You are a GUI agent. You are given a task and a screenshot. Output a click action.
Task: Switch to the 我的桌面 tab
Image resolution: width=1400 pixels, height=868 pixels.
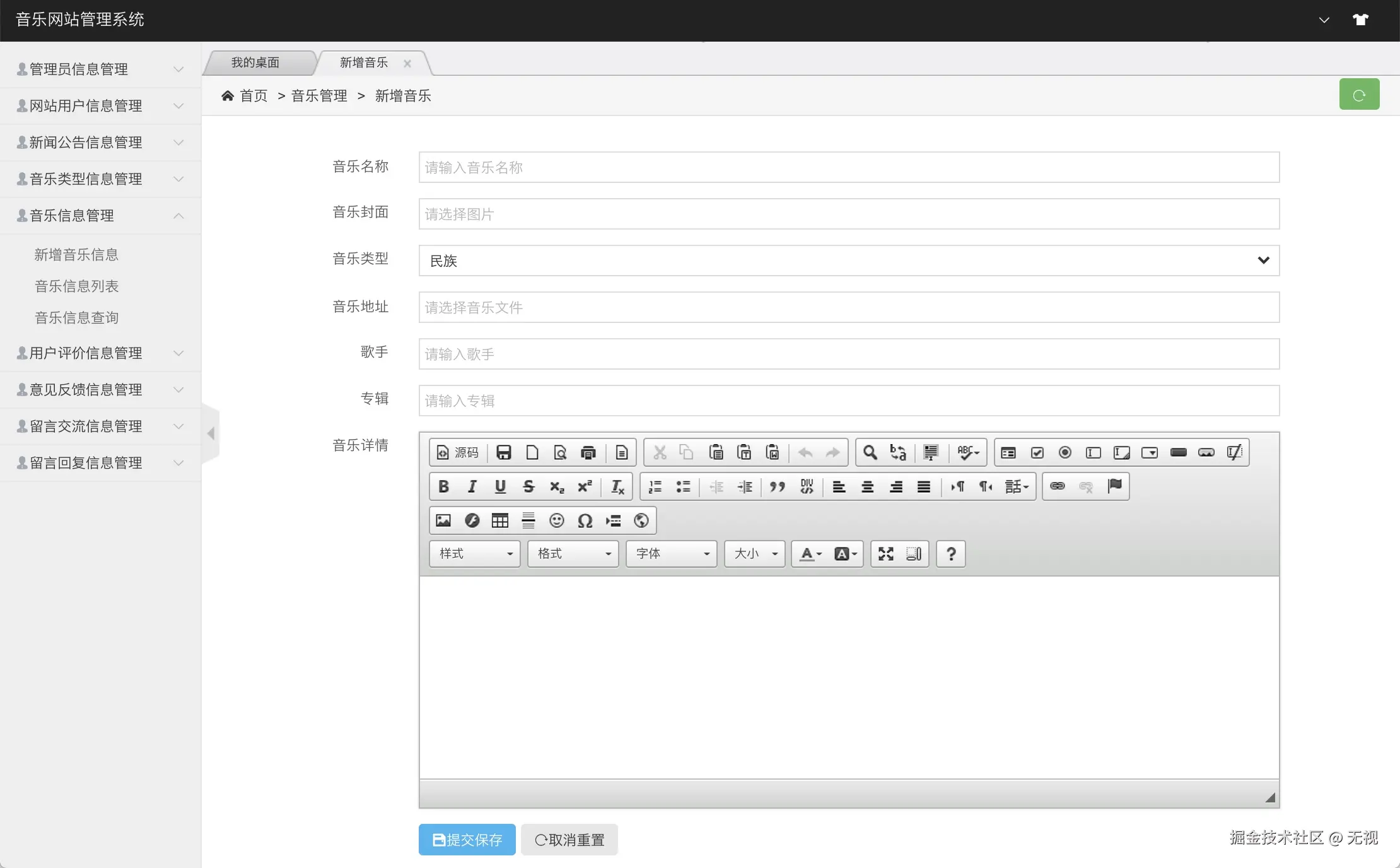click(x=255, y=62)
